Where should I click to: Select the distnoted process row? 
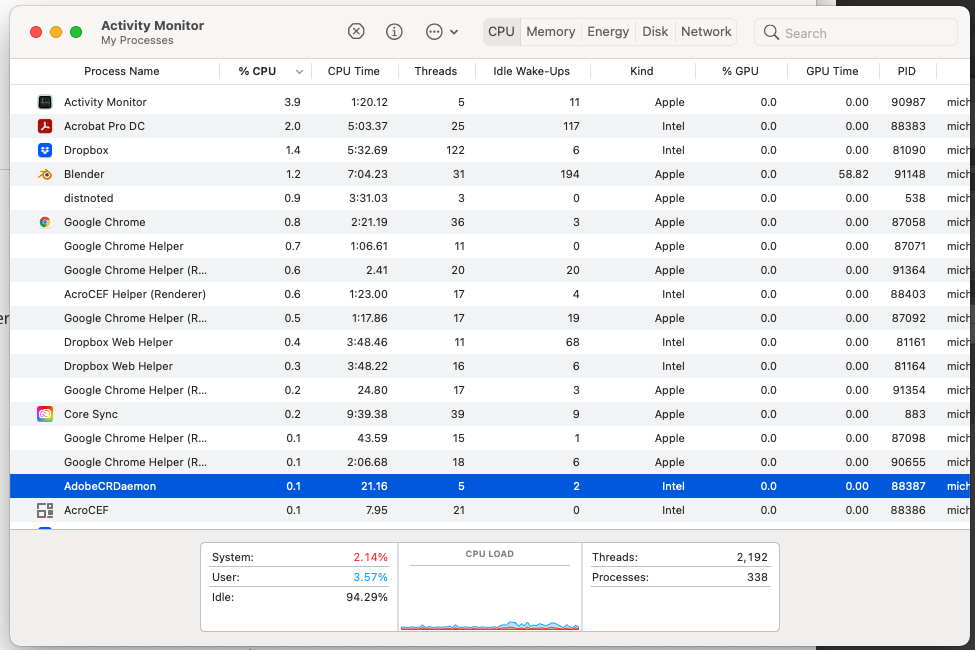tap(489, 198)
